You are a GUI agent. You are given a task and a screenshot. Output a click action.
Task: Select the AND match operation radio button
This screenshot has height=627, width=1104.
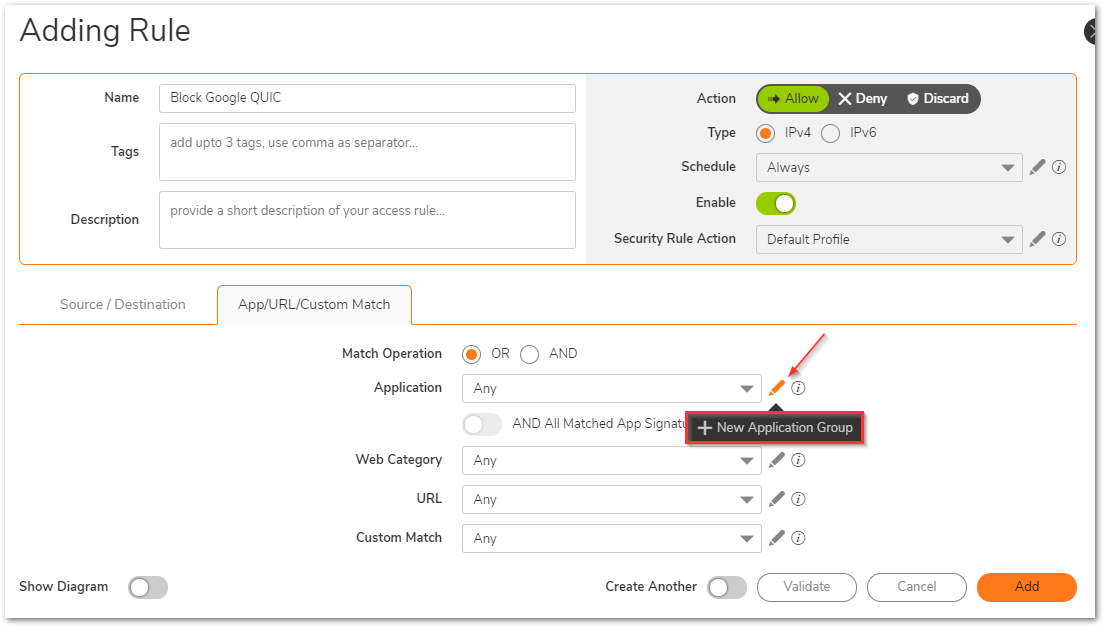[530, 354]
